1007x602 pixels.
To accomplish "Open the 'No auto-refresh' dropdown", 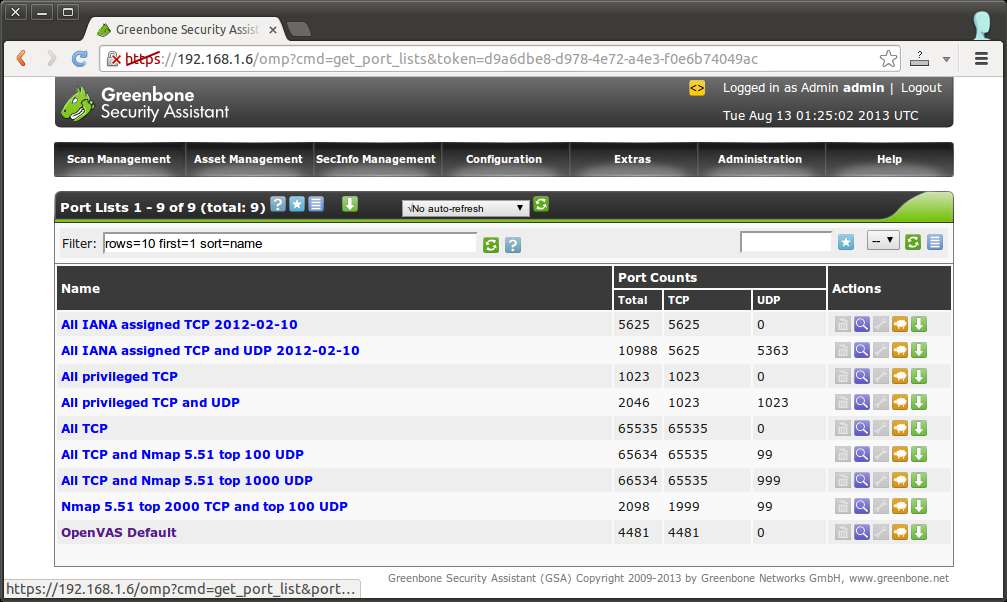I will pos(466,208).
